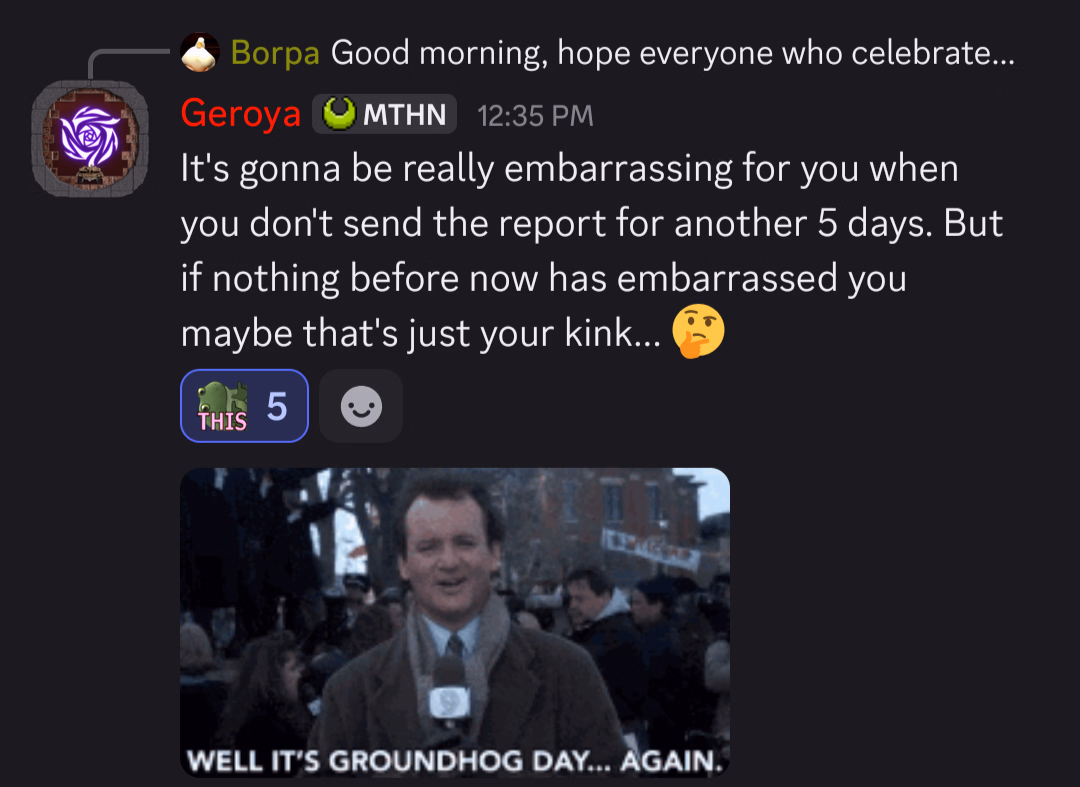1080x787 pixels.
Task: Click the 'WELL IT'S GROUNDHOG DAY' caption
Action: 455,761
